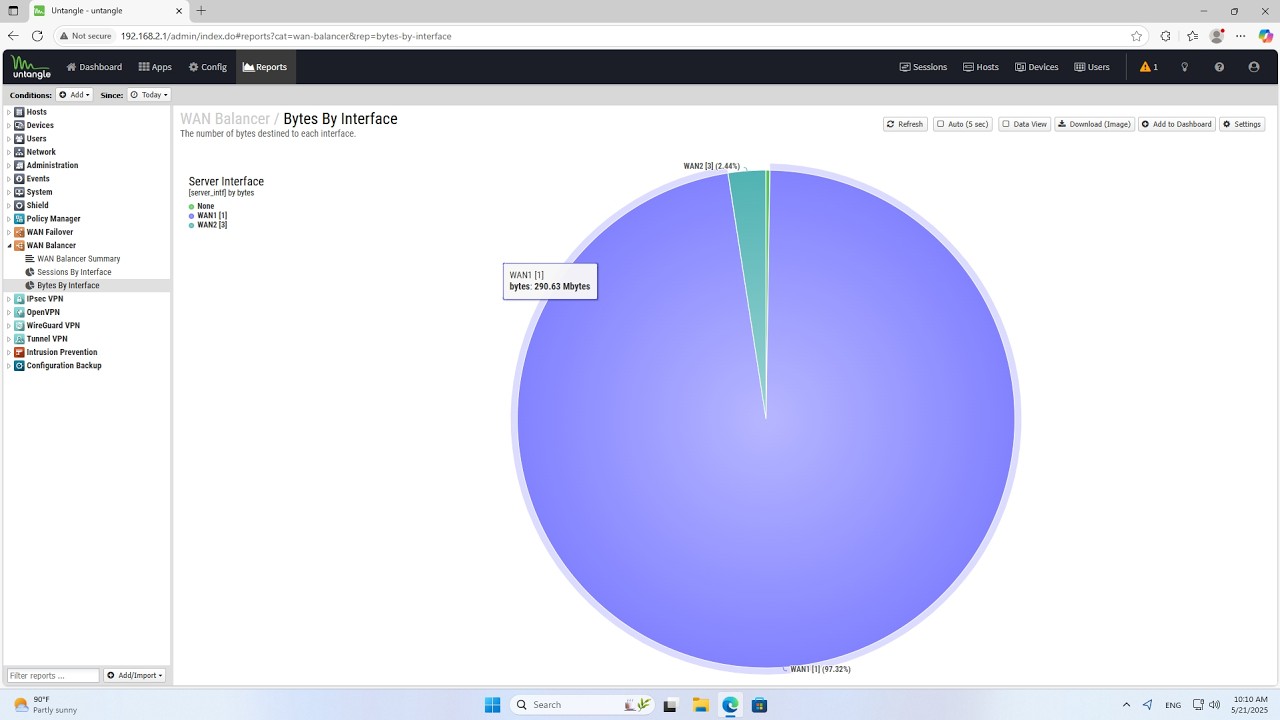Click the browser reload button
The image size is (1280, 720).
tap(37, 36)
